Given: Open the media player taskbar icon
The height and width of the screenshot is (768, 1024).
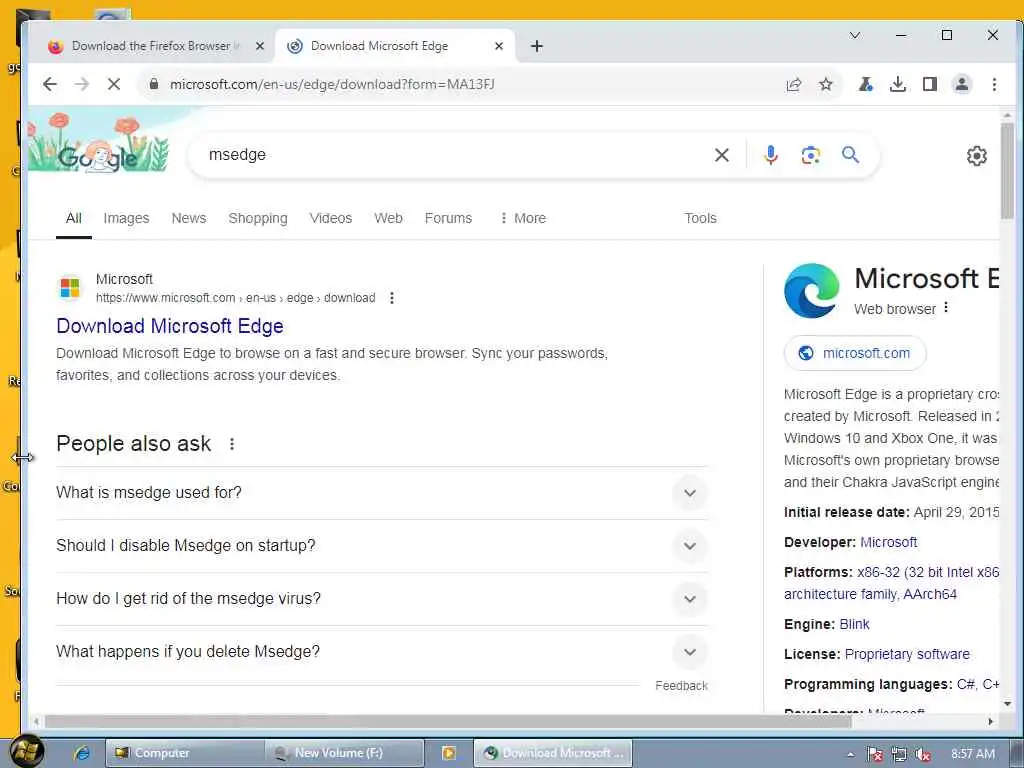Looking at the screenshot, I should pos(449,753).
